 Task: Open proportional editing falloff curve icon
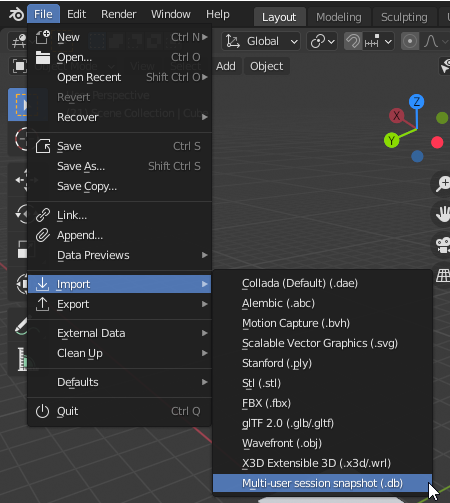click(x=431, y=41)
